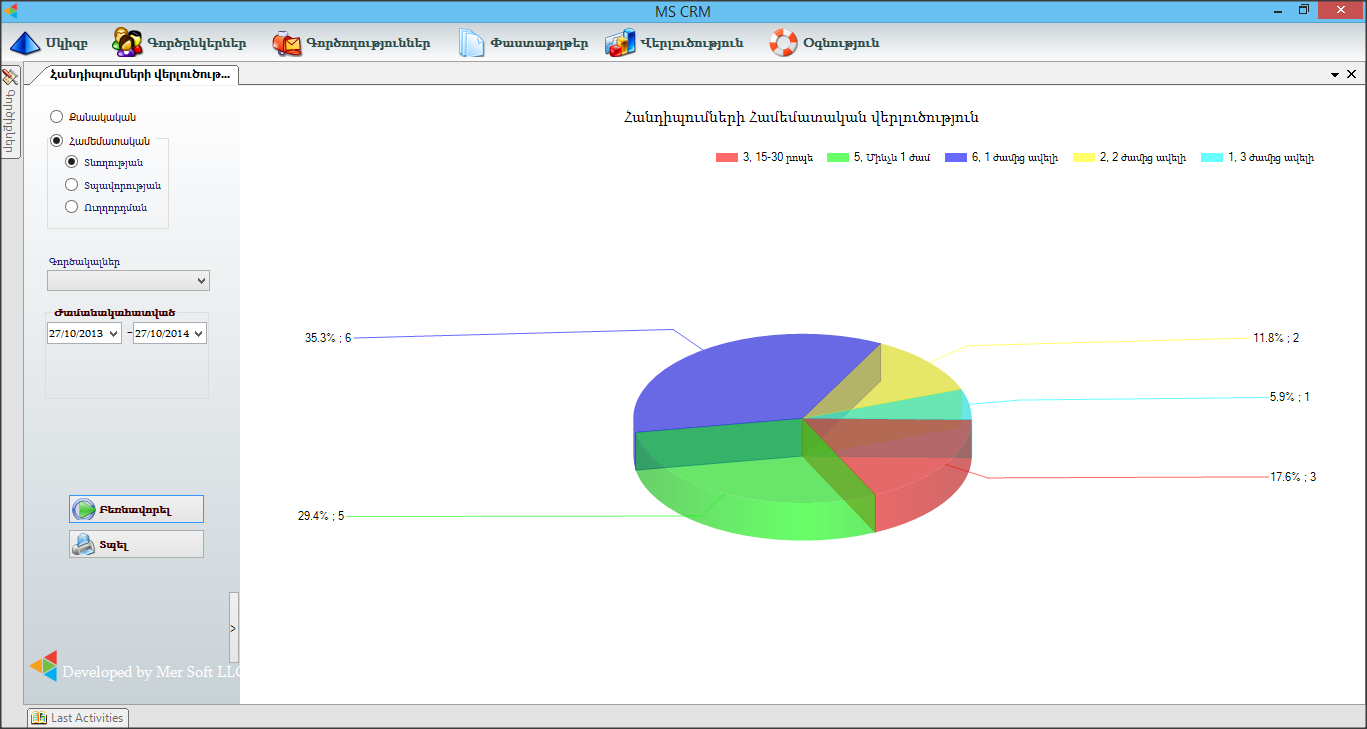The image size is (1367, 729).
Task: Click the envelope icon for Գործողություններ
Action: 287,43
